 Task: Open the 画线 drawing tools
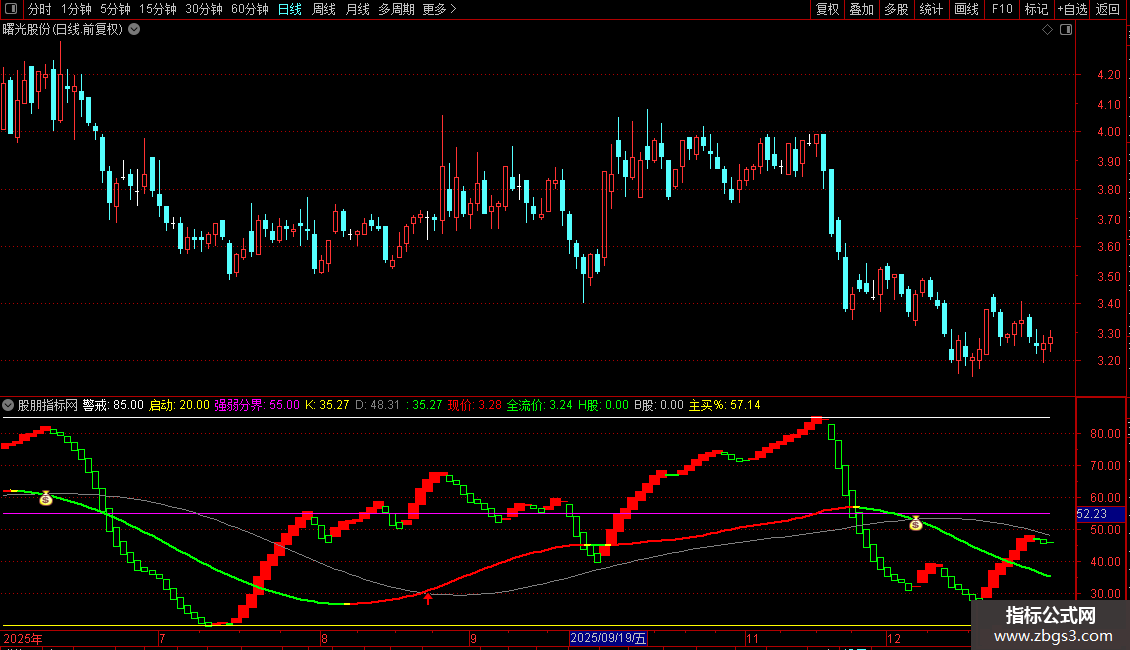[x=966, y=9]
